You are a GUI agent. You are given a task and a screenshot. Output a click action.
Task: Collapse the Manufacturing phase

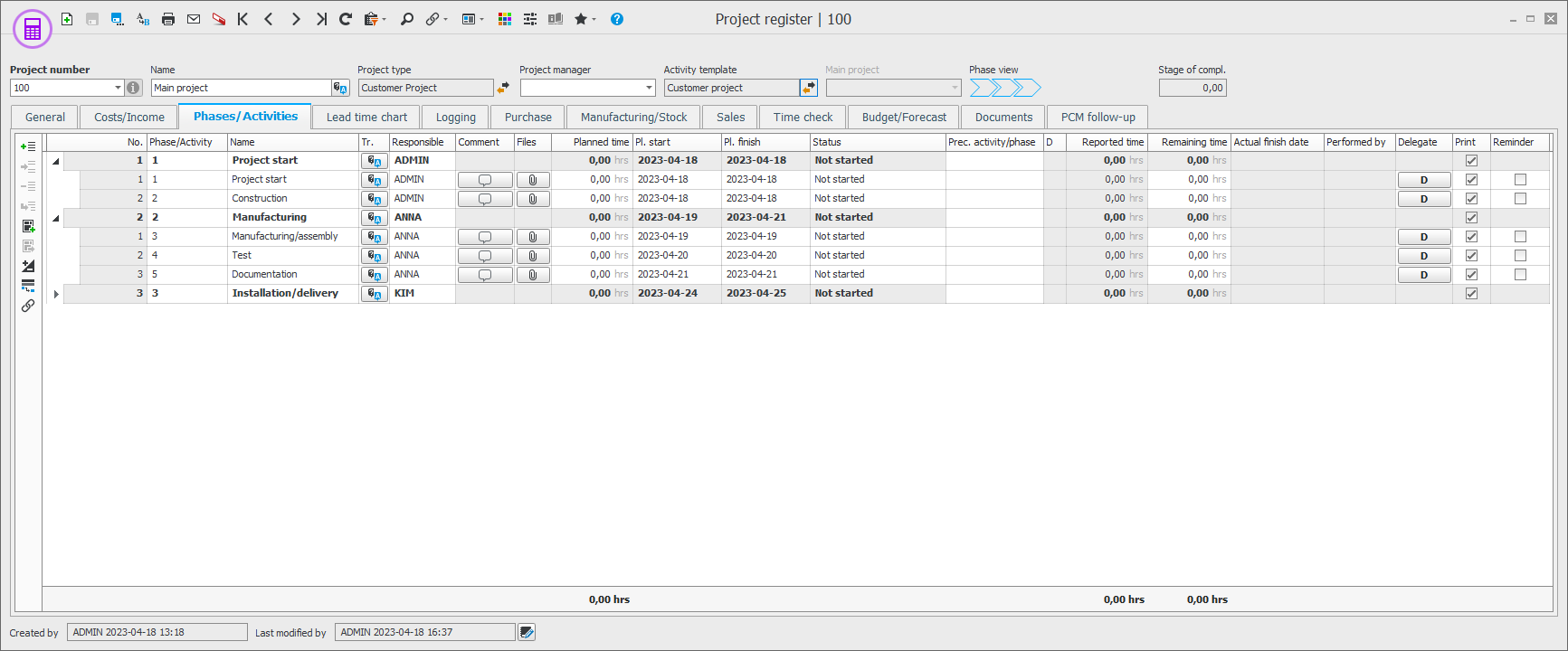56,218
